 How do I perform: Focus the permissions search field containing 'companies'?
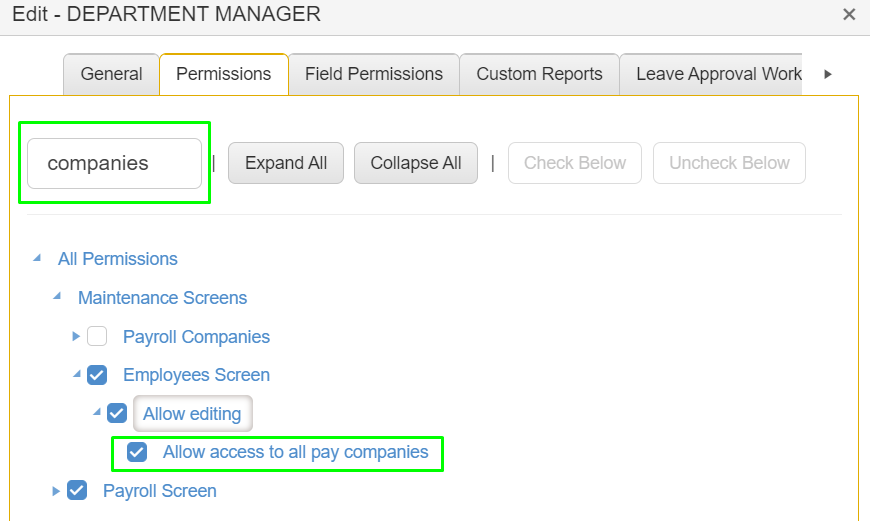click(x=114, y=164)
